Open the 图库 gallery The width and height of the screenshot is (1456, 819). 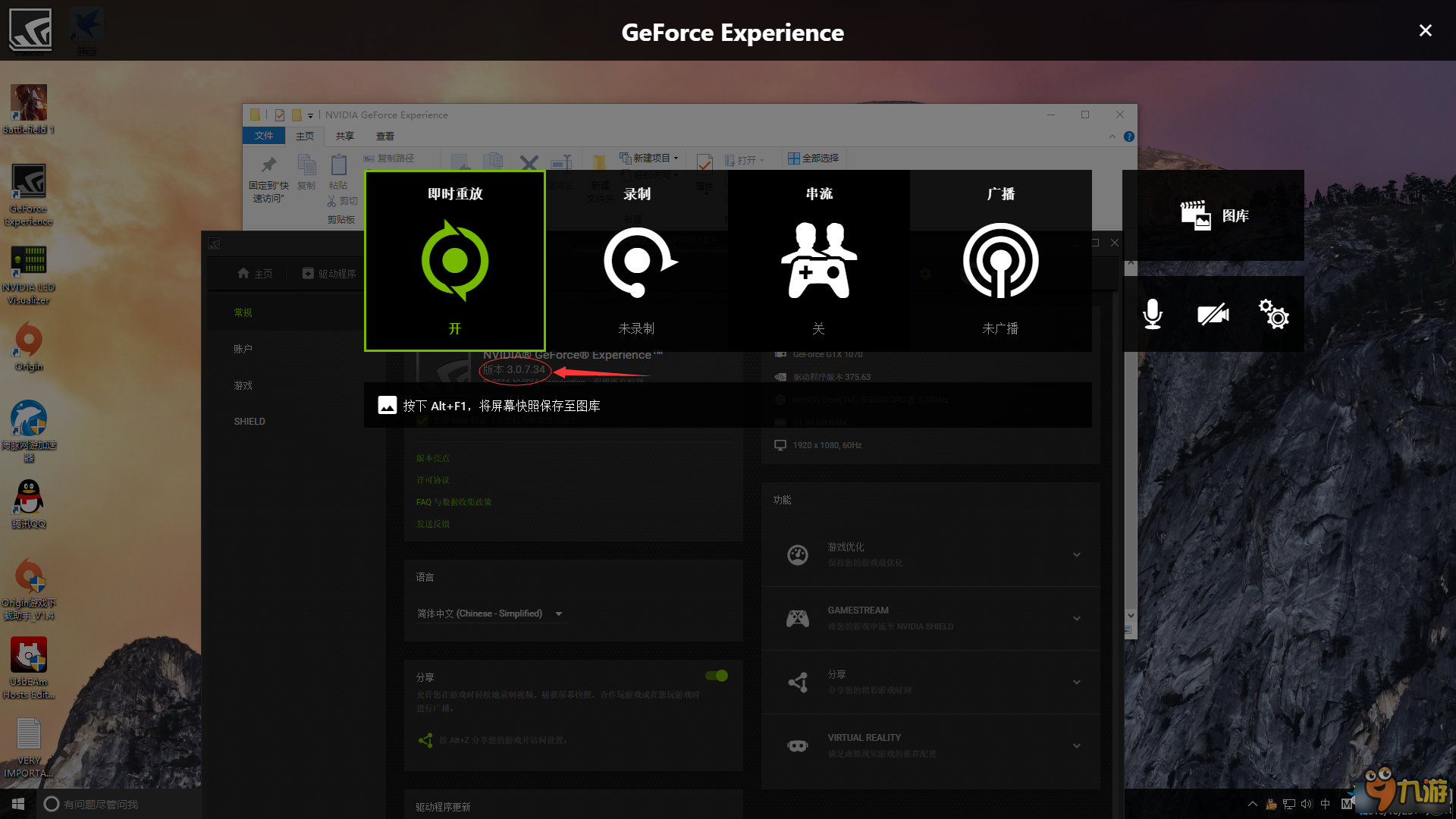tap(1213, 215)
